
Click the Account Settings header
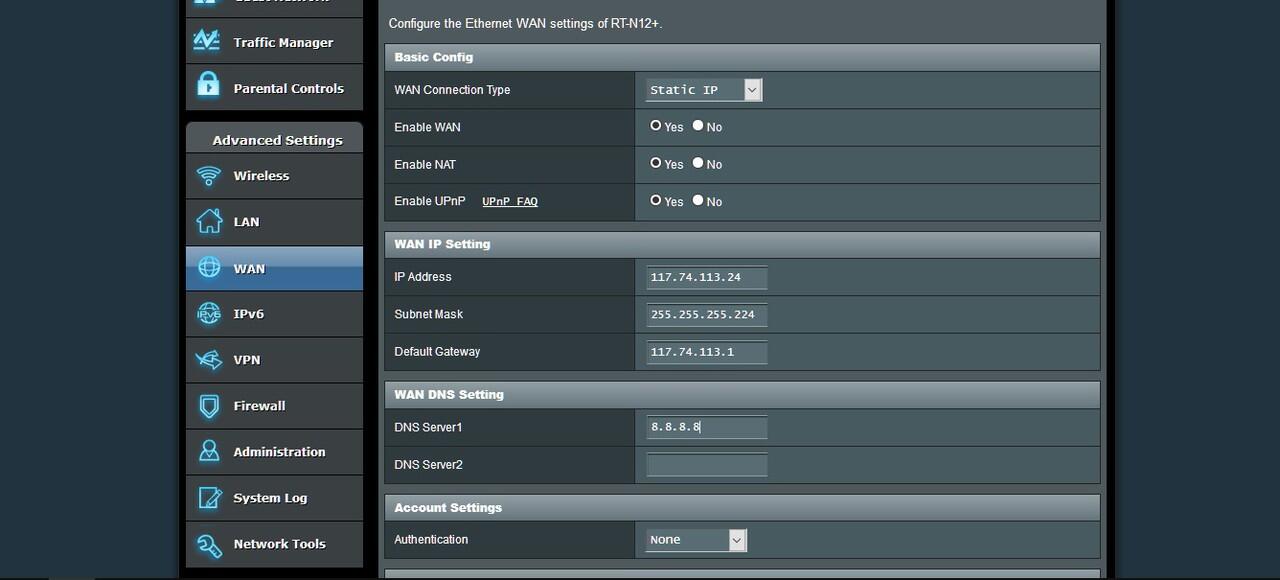[742, 507]
